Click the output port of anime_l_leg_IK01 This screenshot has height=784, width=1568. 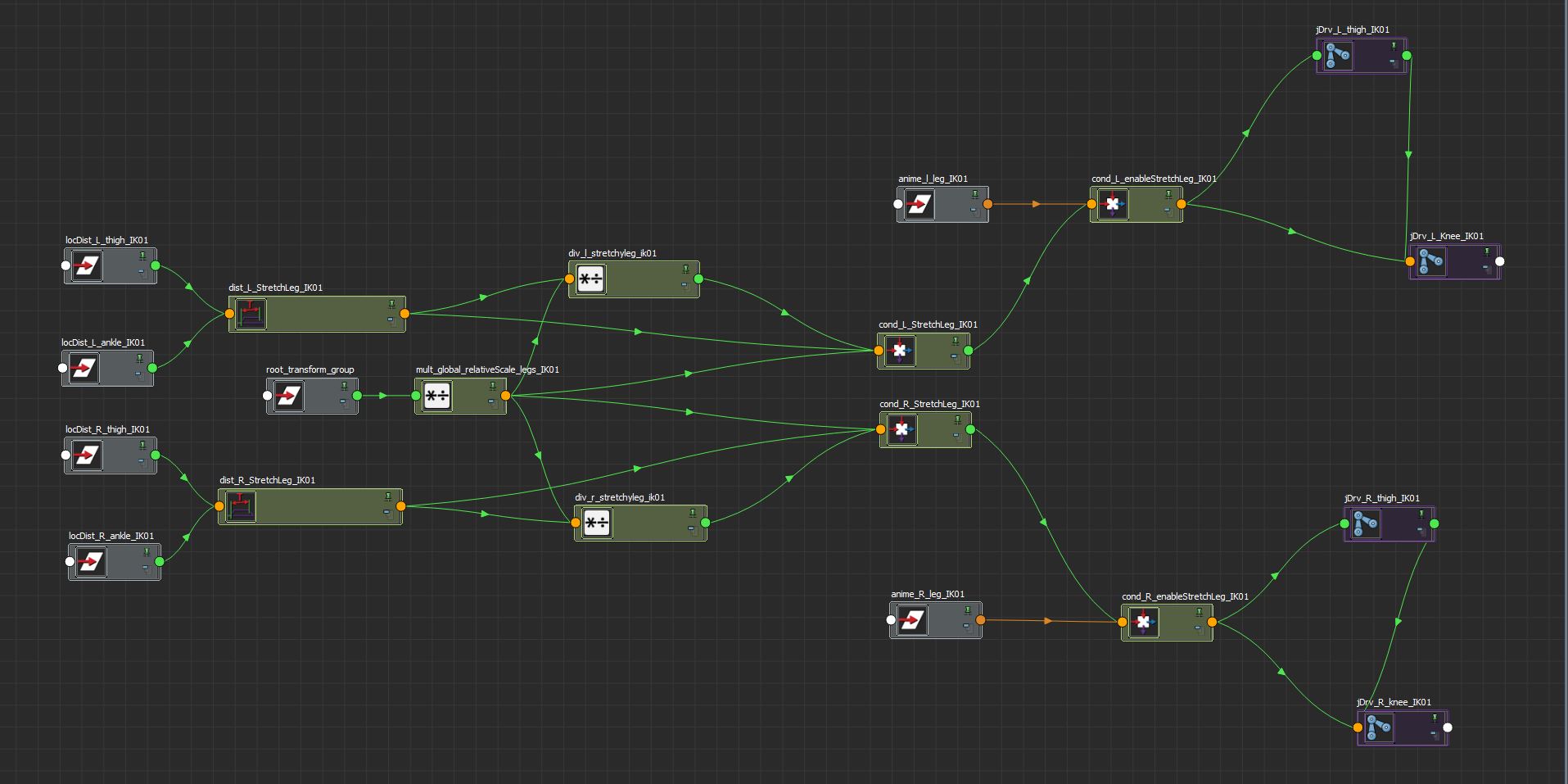point(987,204)
